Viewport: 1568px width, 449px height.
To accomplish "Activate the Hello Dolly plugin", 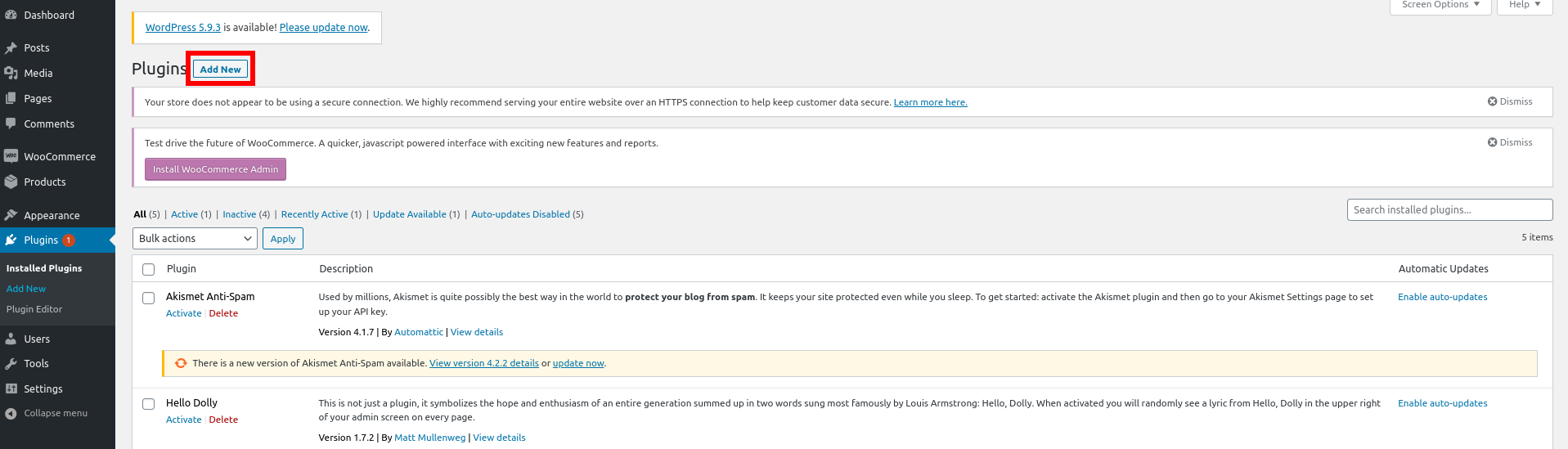I will [183, 420].
